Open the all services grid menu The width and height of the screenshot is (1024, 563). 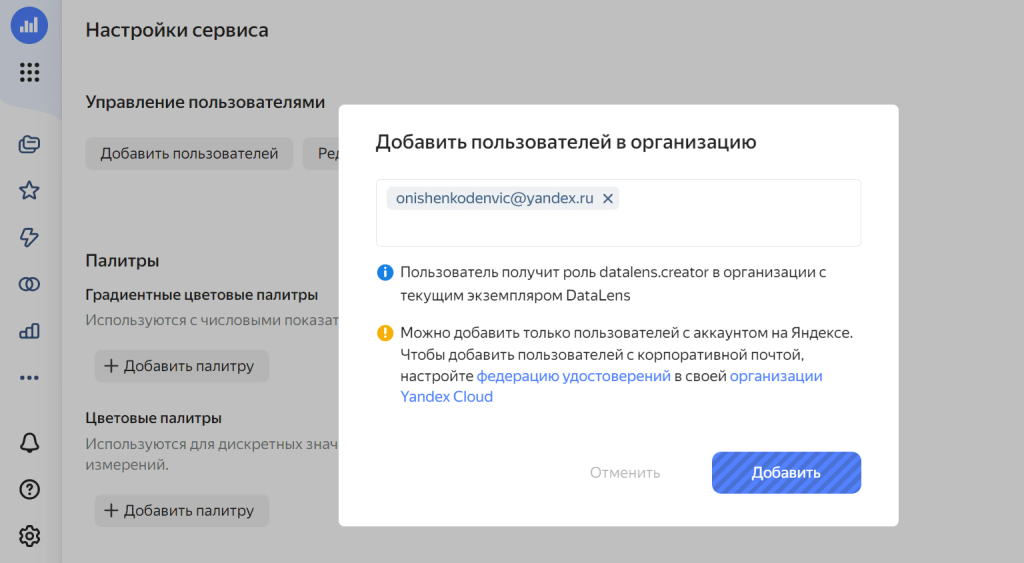coord(29,72)
